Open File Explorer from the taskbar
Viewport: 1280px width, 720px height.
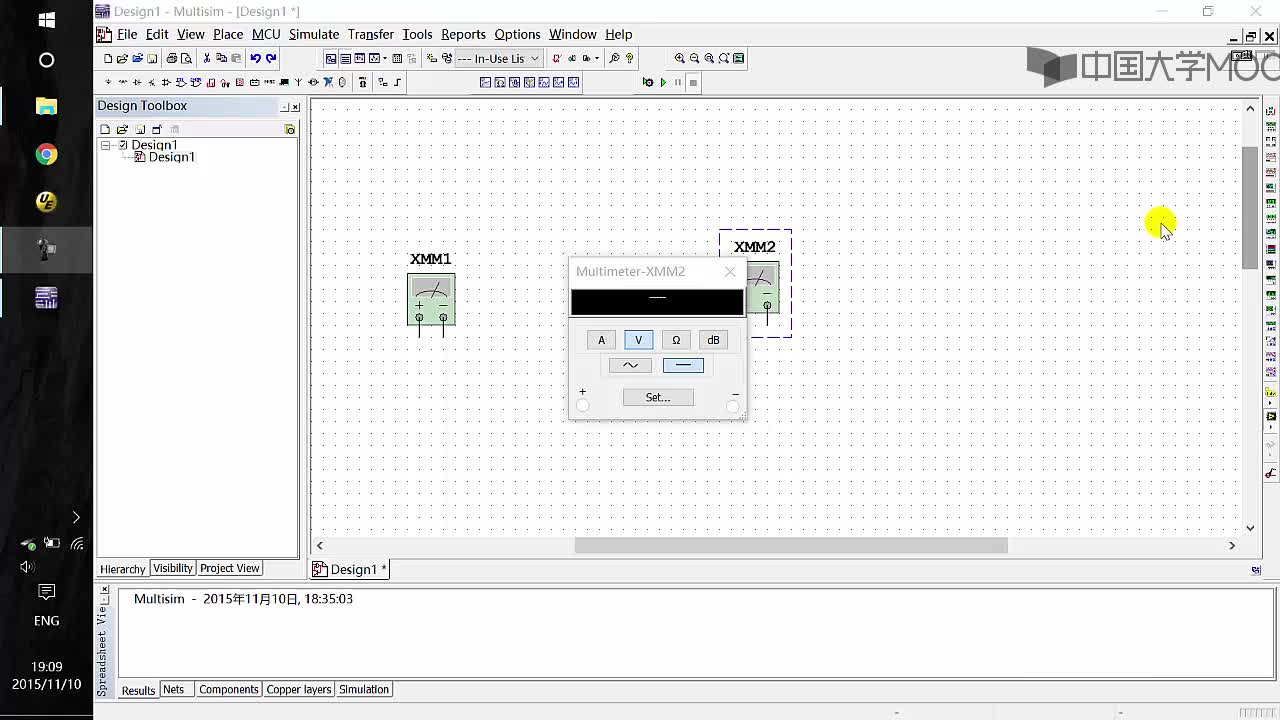(46, 106)
